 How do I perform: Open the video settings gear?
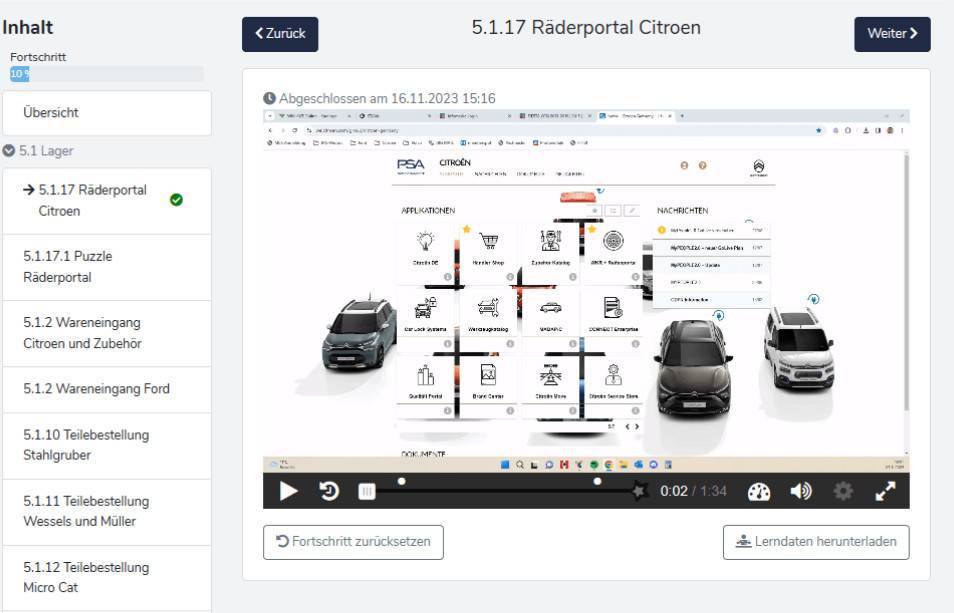843,491
